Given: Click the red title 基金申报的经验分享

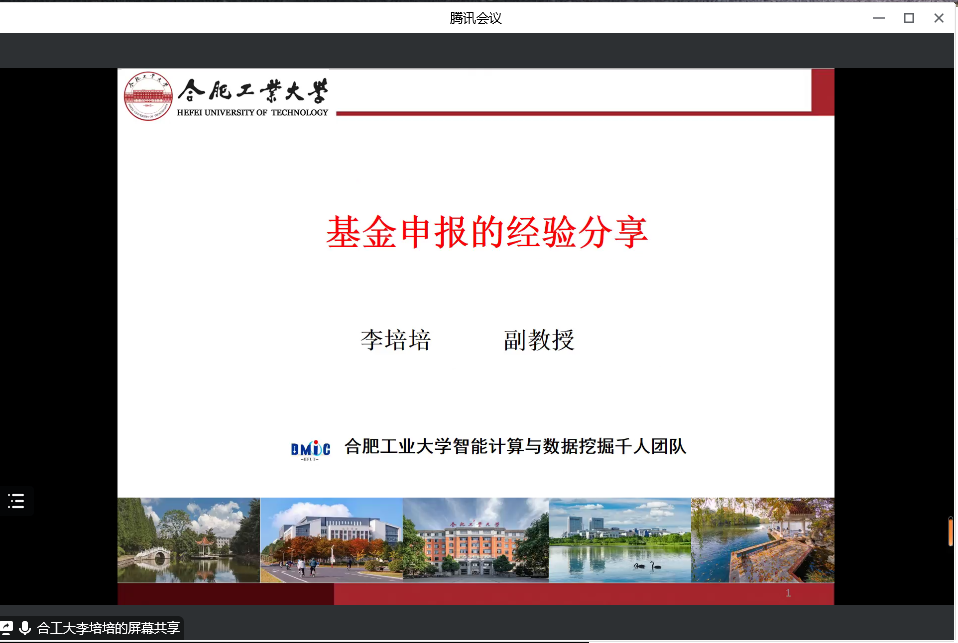Looking at the screenshot, I should (x=487, y=232).
